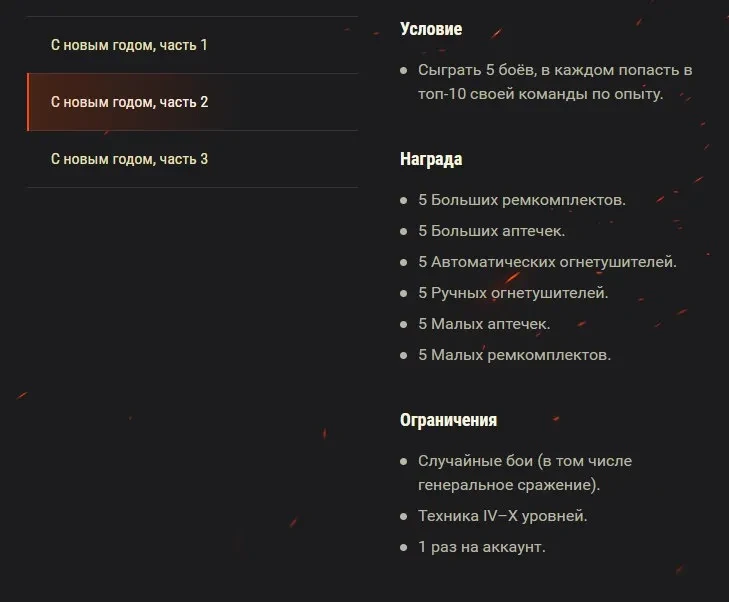
Task: Switch to "С новым годом, часть 3" tab
Action: click(x=129, y=159)
